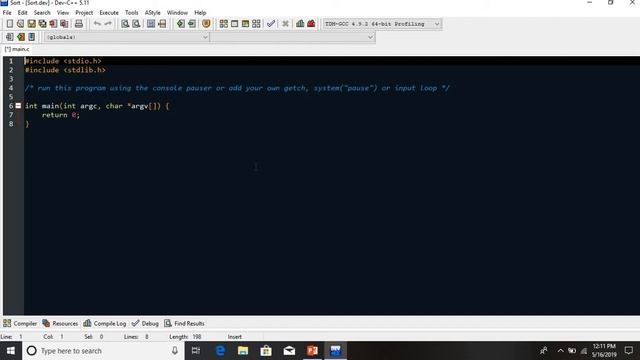Click the 'Type here to search' box

click(x=103, y=351)
